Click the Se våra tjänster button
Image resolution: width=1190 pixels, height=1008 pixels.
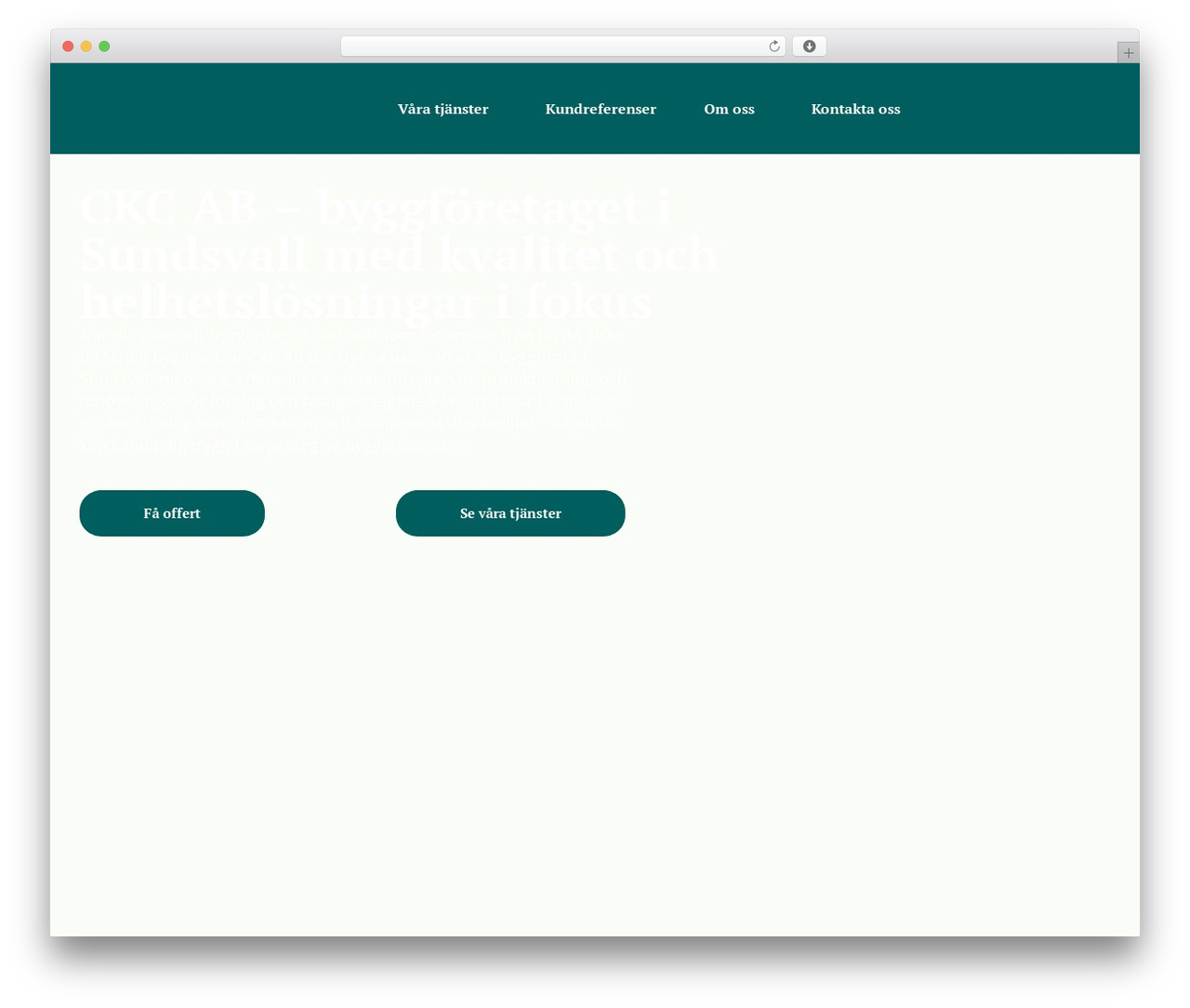510,513
